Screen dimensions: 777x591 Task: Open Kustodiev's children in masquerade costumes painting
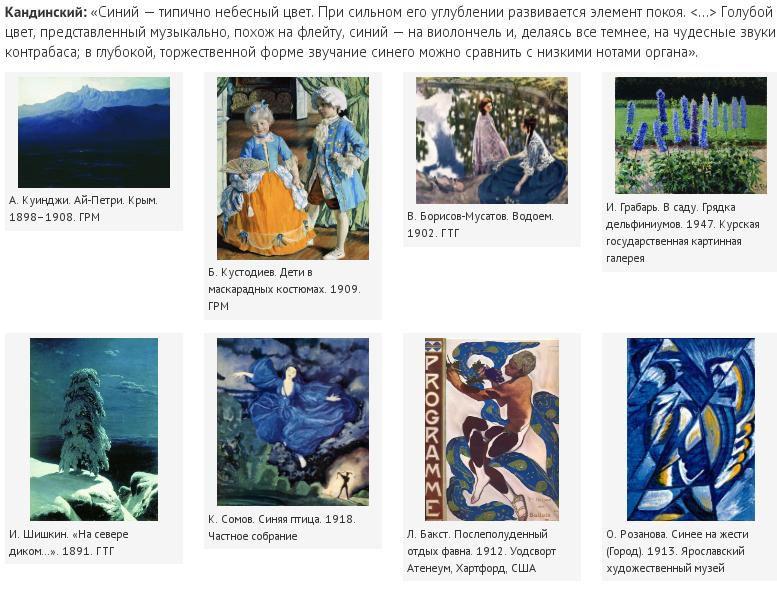pyautogui.click(x=293, y=168)
